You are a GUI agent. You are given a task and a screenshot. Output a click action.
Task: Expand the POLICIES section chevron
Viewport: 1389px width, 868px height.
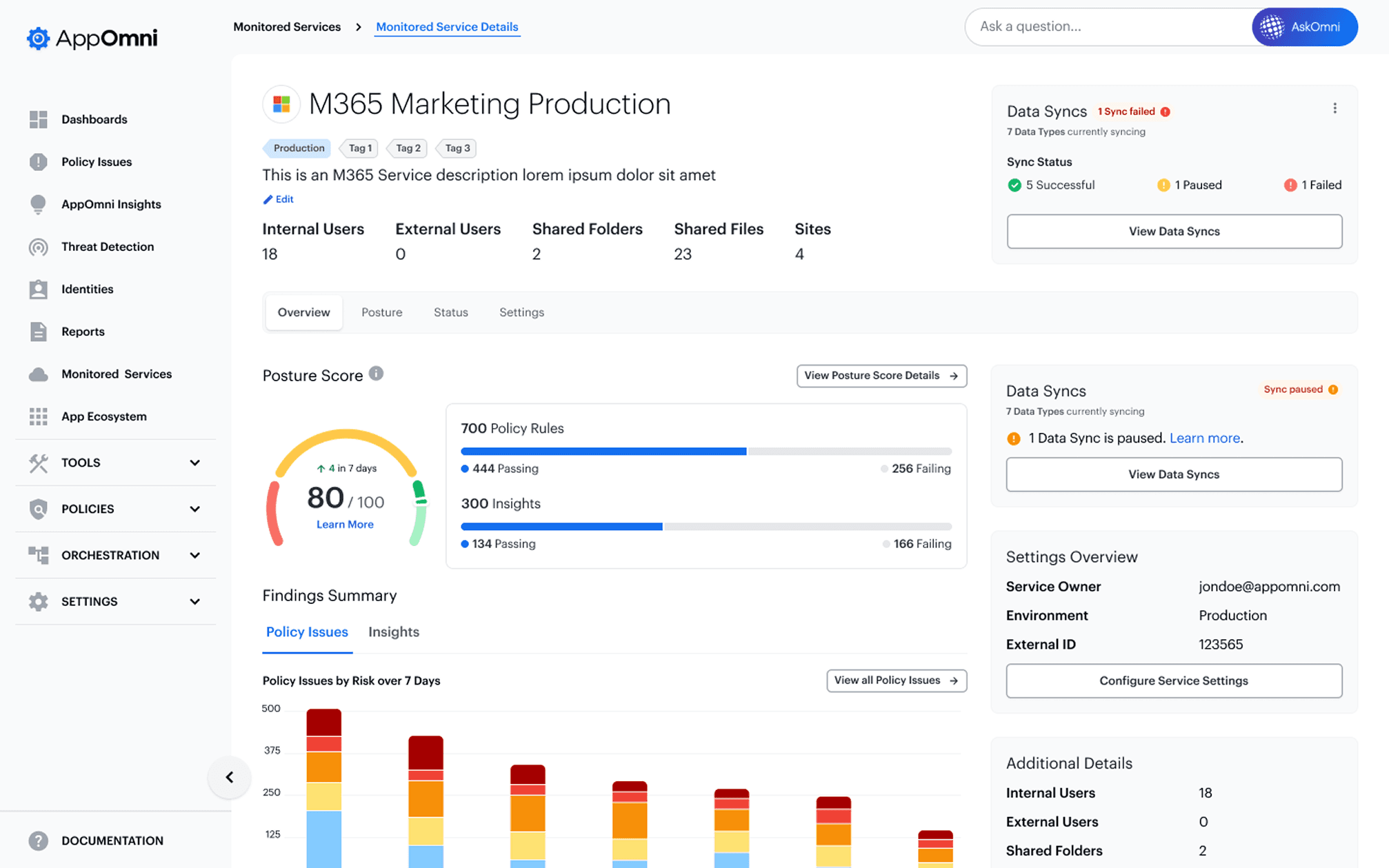click(x=195, y=509)
